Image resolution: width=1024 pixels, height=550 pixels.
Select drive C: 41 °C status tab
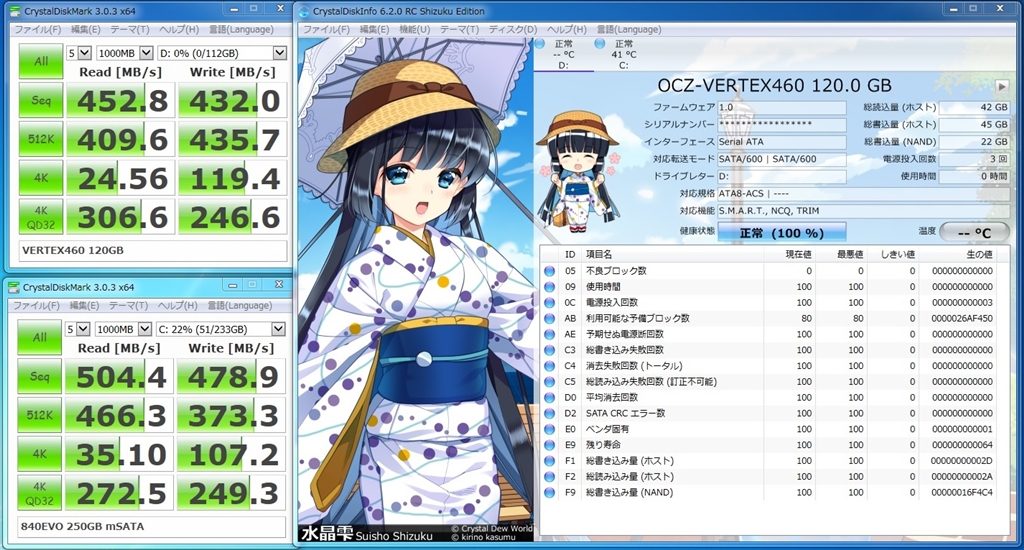click(x=623, y=54)
